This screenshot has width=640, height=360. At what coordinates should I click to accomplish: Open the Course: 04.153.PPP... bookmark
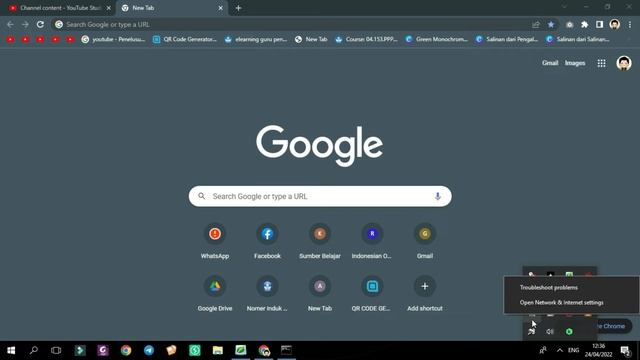click(366, 39)
